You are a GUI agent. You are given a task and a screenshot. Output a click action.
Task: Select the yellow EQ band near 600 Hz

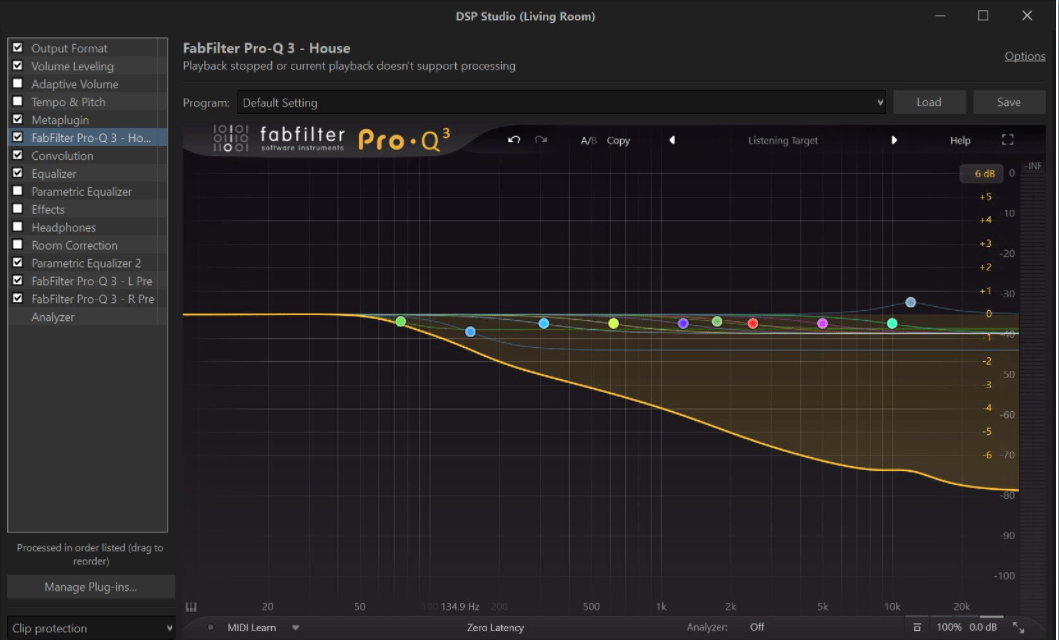(613, 323)
